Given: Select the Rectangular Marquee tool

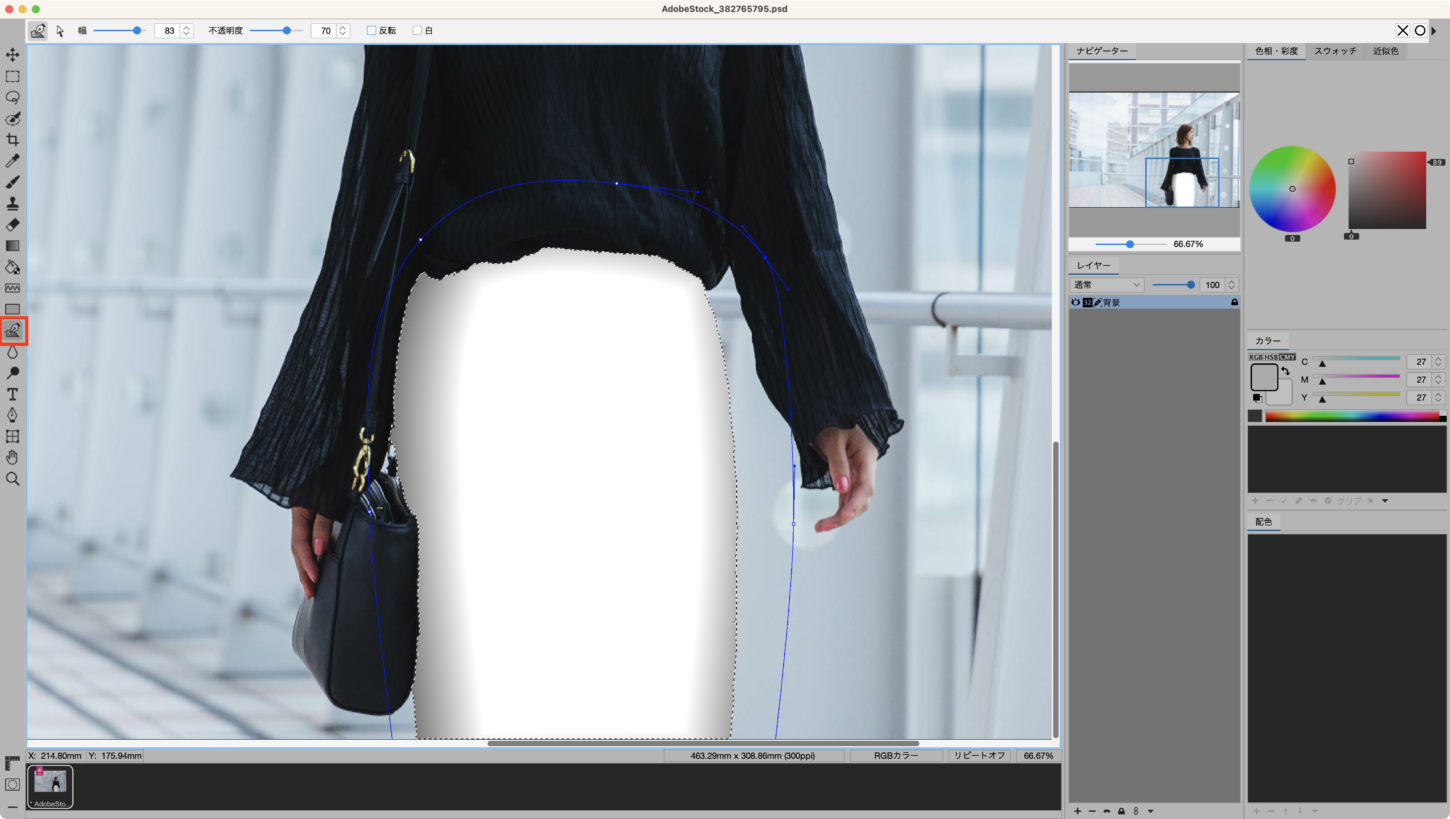Looking at the screenshot, I should (x=12, y=76).
